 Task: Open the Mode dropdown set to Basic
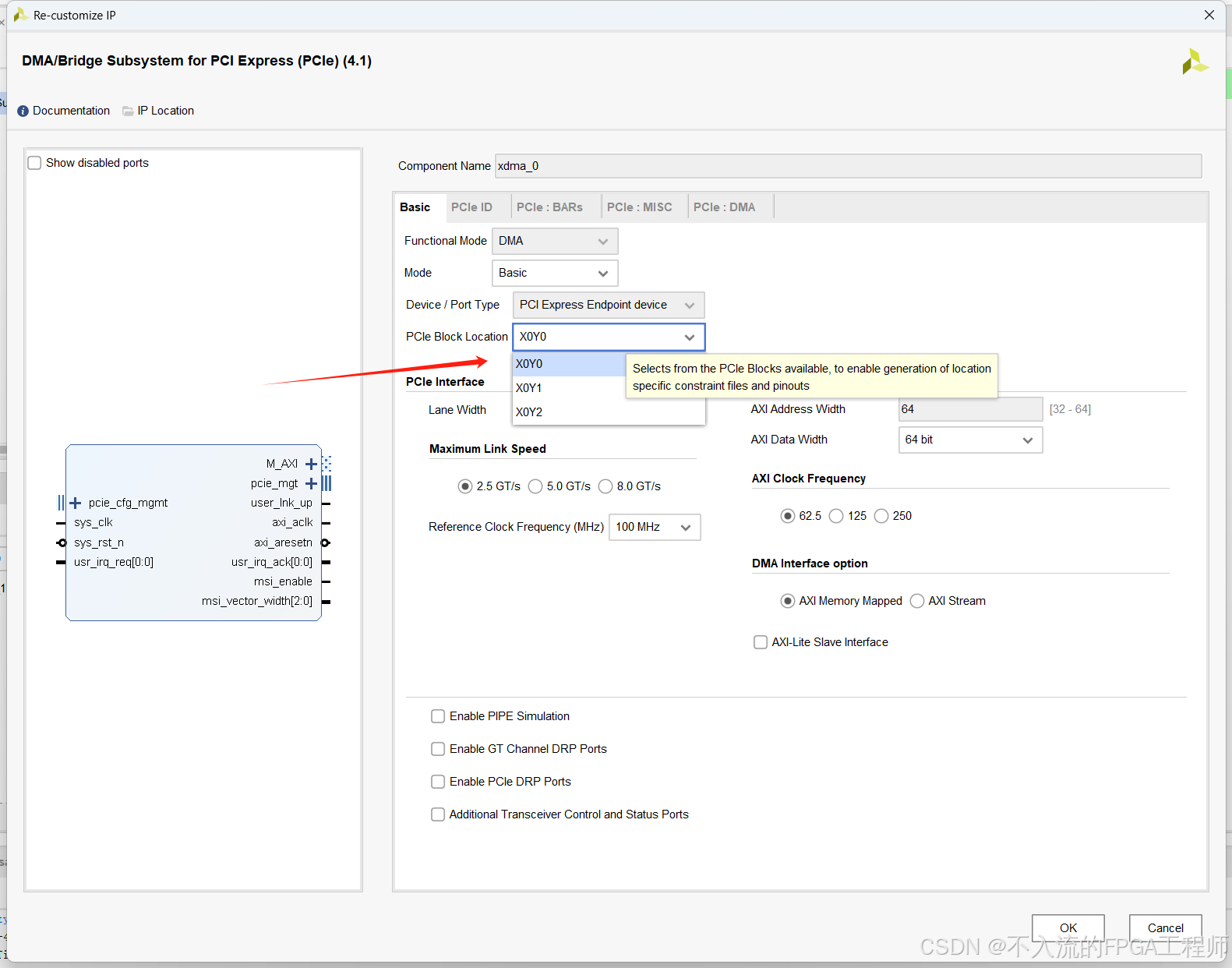[555, 273]
